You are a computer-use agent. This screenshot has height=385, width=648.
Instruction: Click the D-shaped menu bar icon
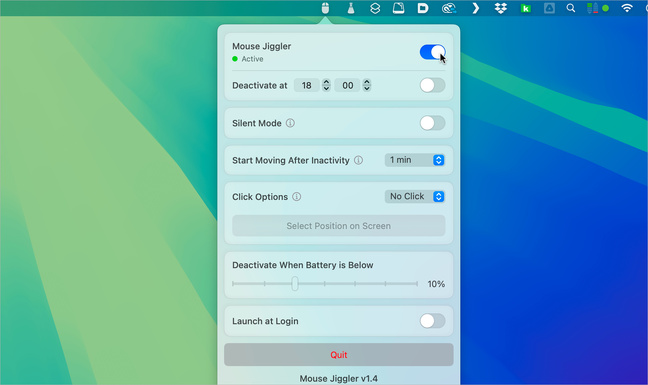click(x=423, y=8)
